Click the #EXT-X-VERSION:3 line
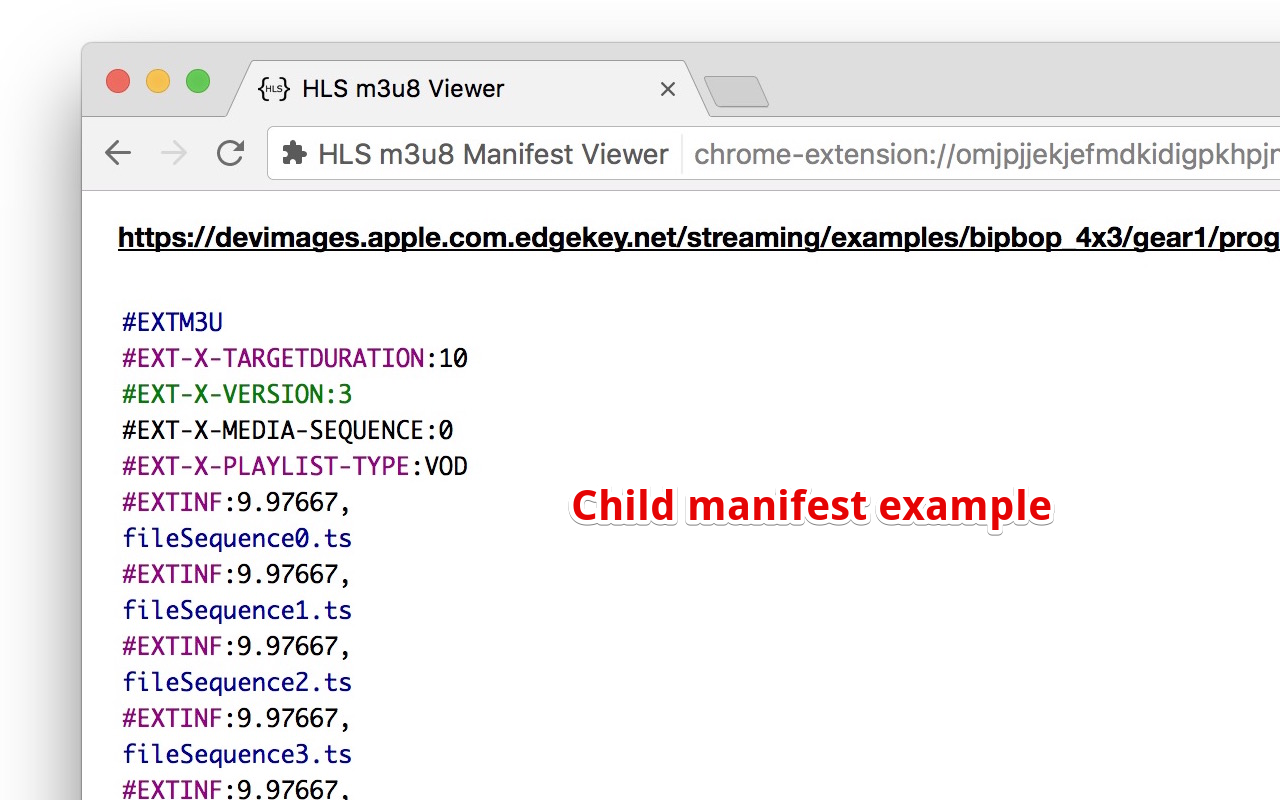 (x=237, y=394)
